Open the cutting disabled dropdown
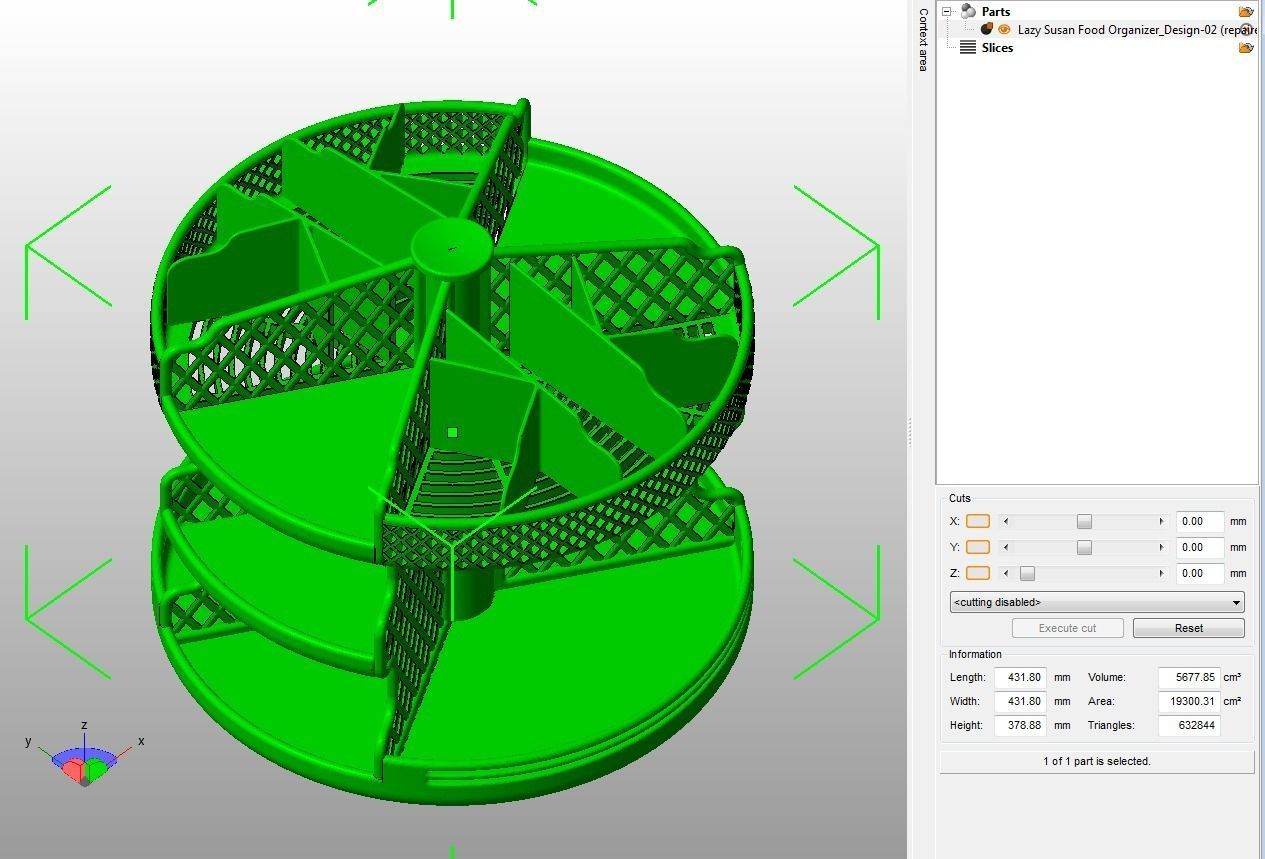1265x859 pixels. click(x=1097, y=602)
